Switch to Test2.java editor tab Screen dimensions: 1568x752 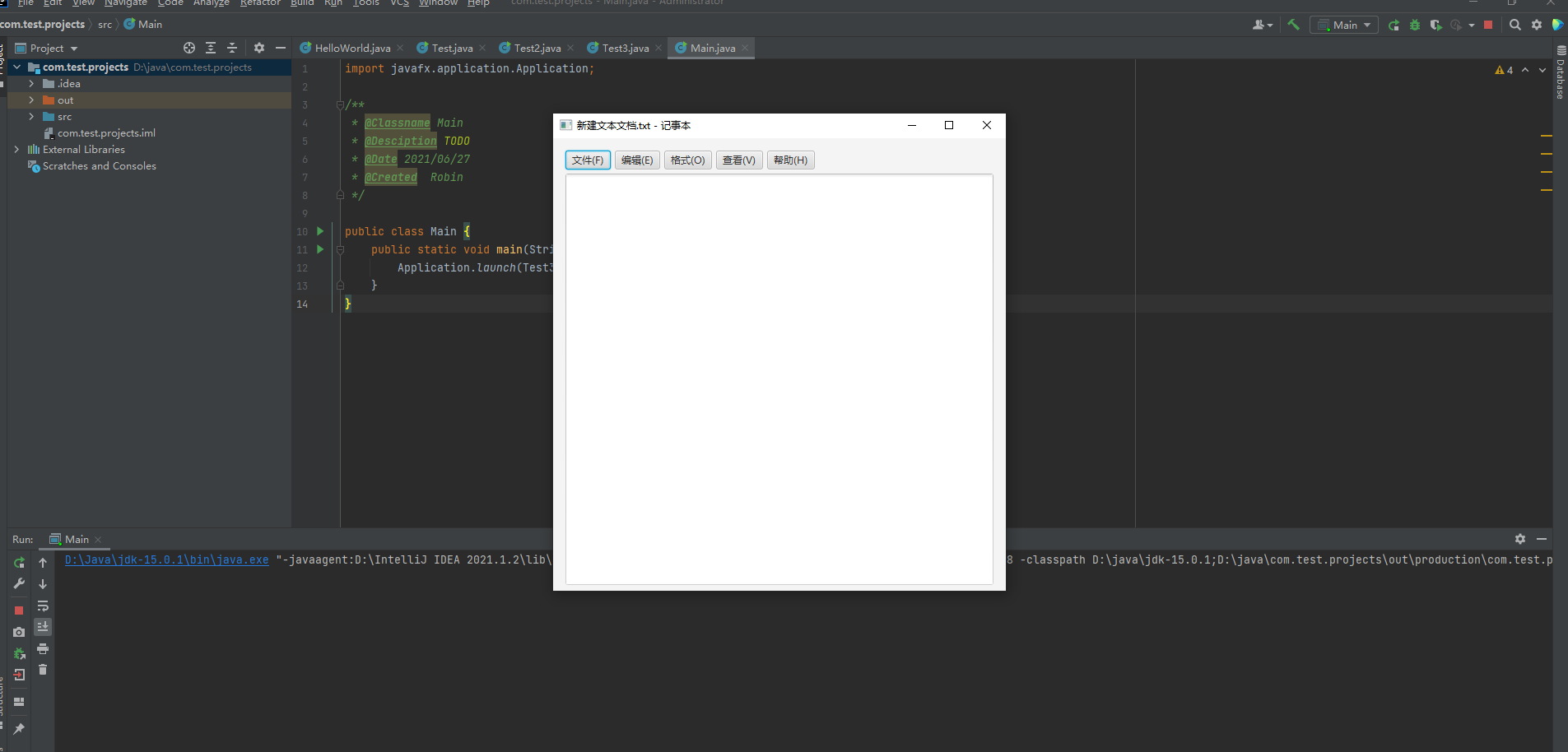[537, 49]
